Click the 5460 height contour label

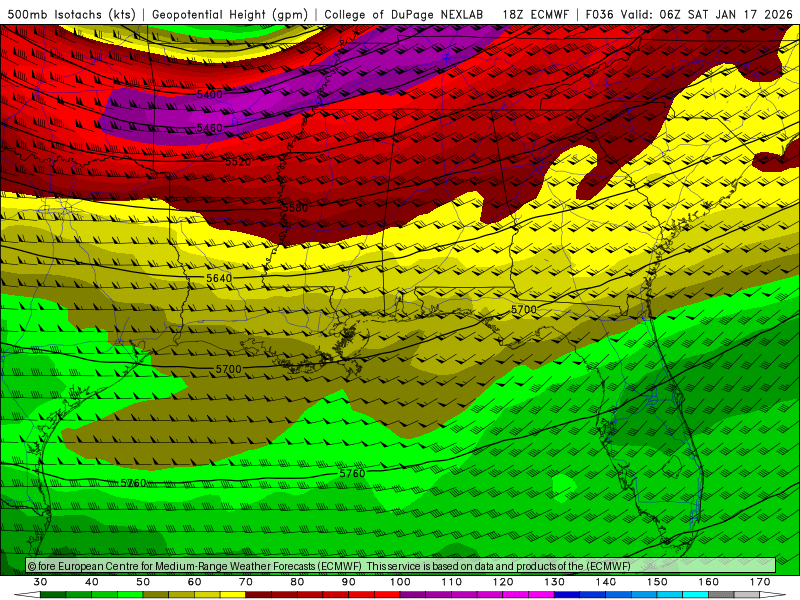(x=210, y=128)
